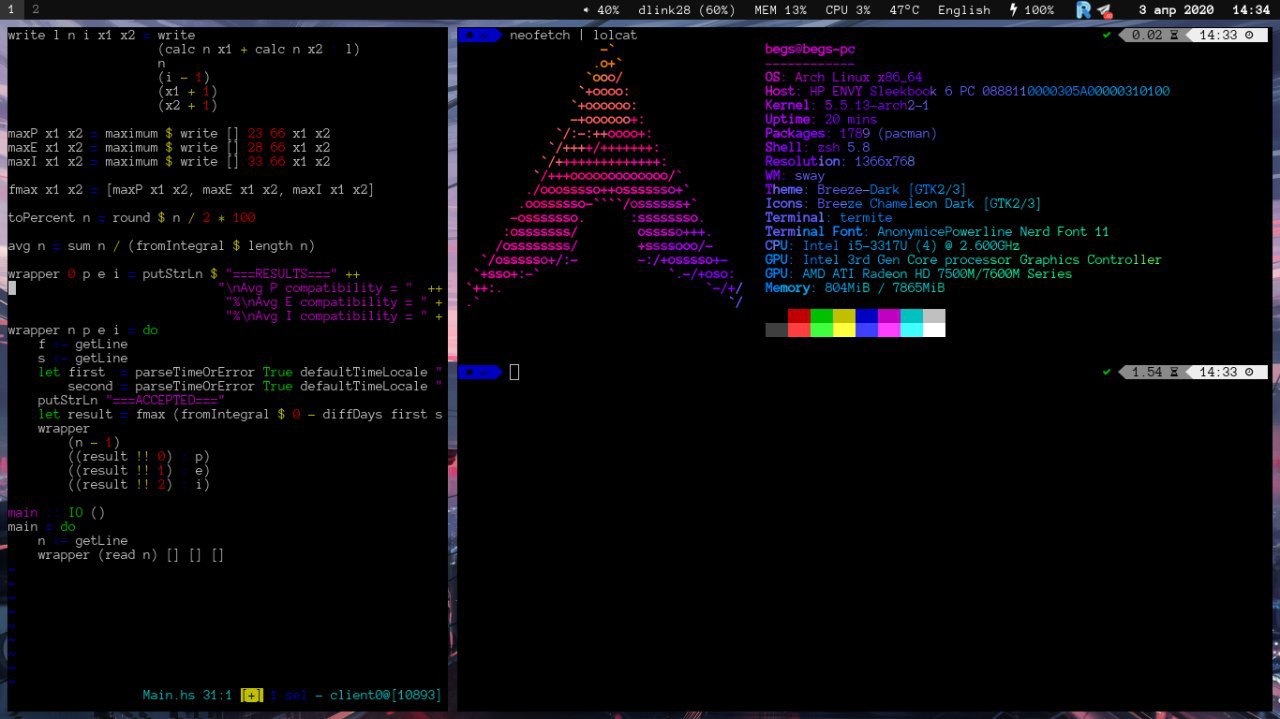The width and height of the screenshot is (1280, 719).
Task: Click the green checkmark beside 1.54
Action: (x=1107, y=372)
